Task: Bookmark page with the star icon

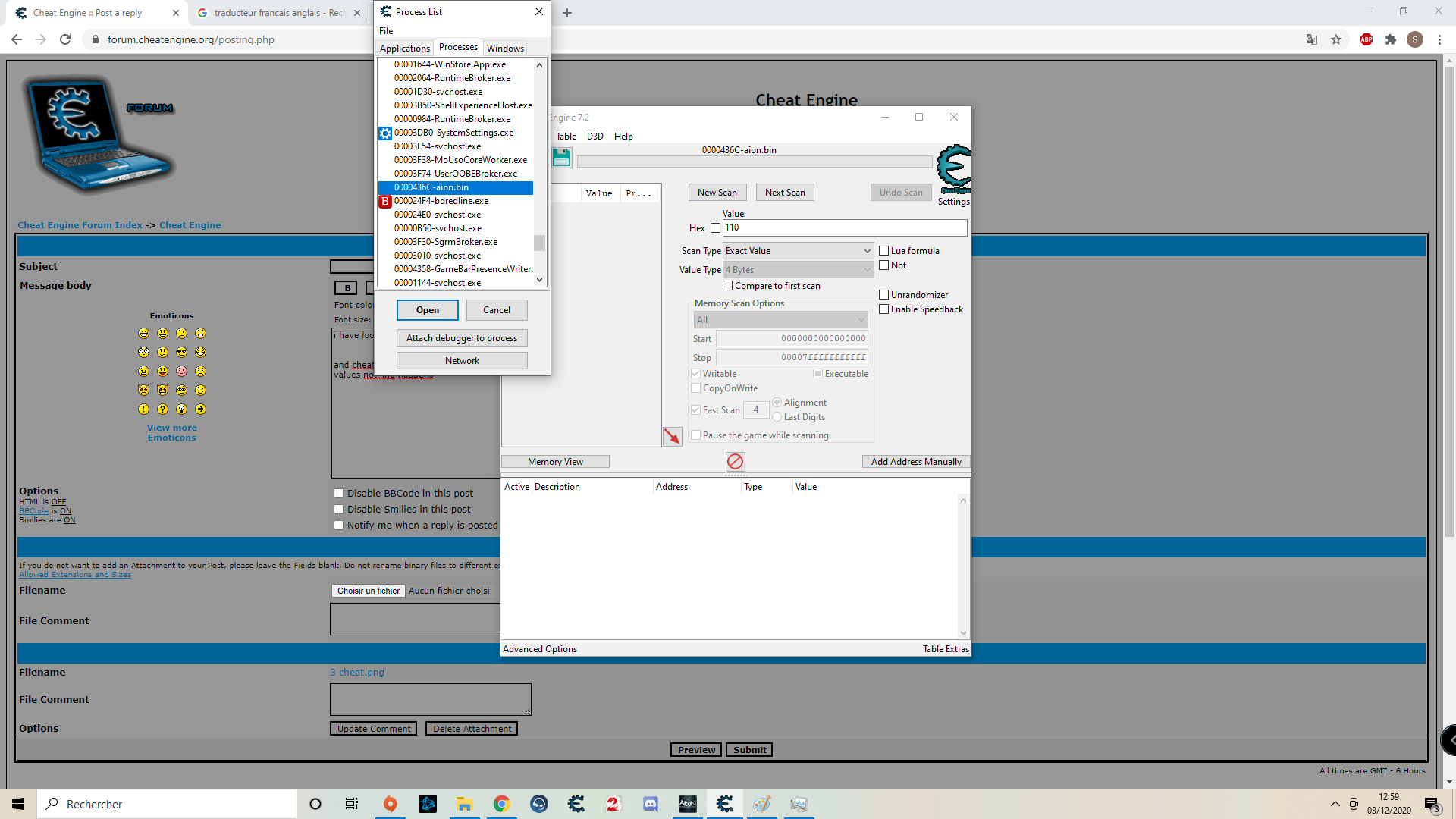Action: (x=1336, y=39)
